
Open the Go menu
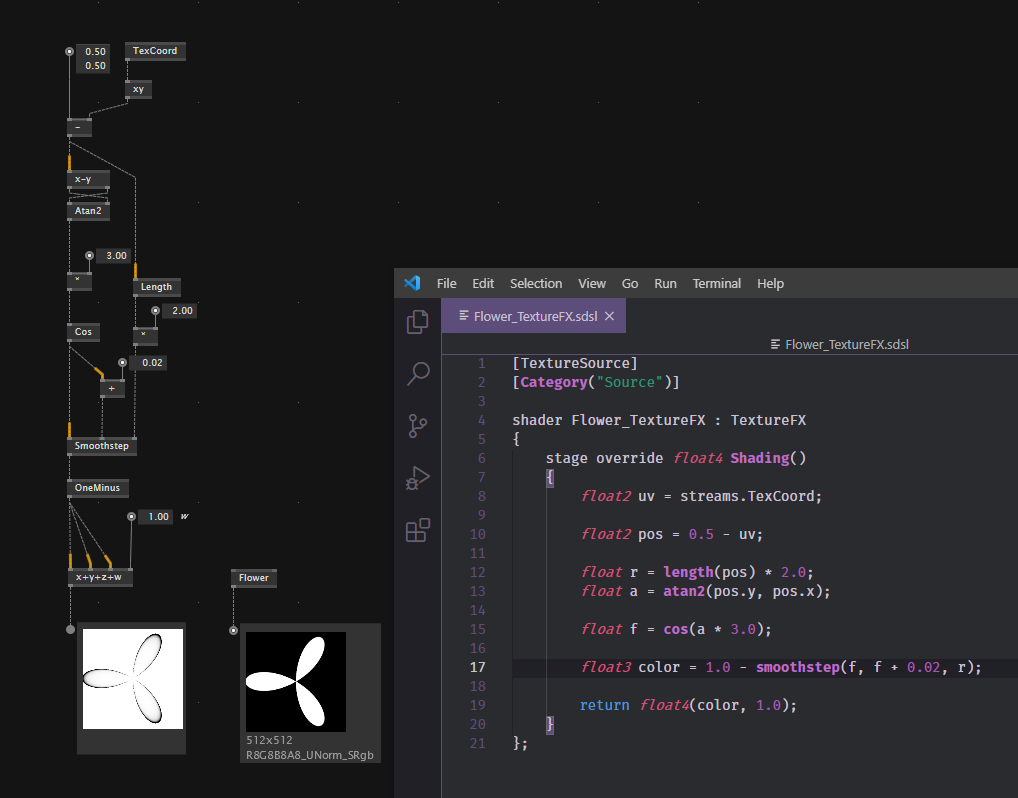click(630, 284)
